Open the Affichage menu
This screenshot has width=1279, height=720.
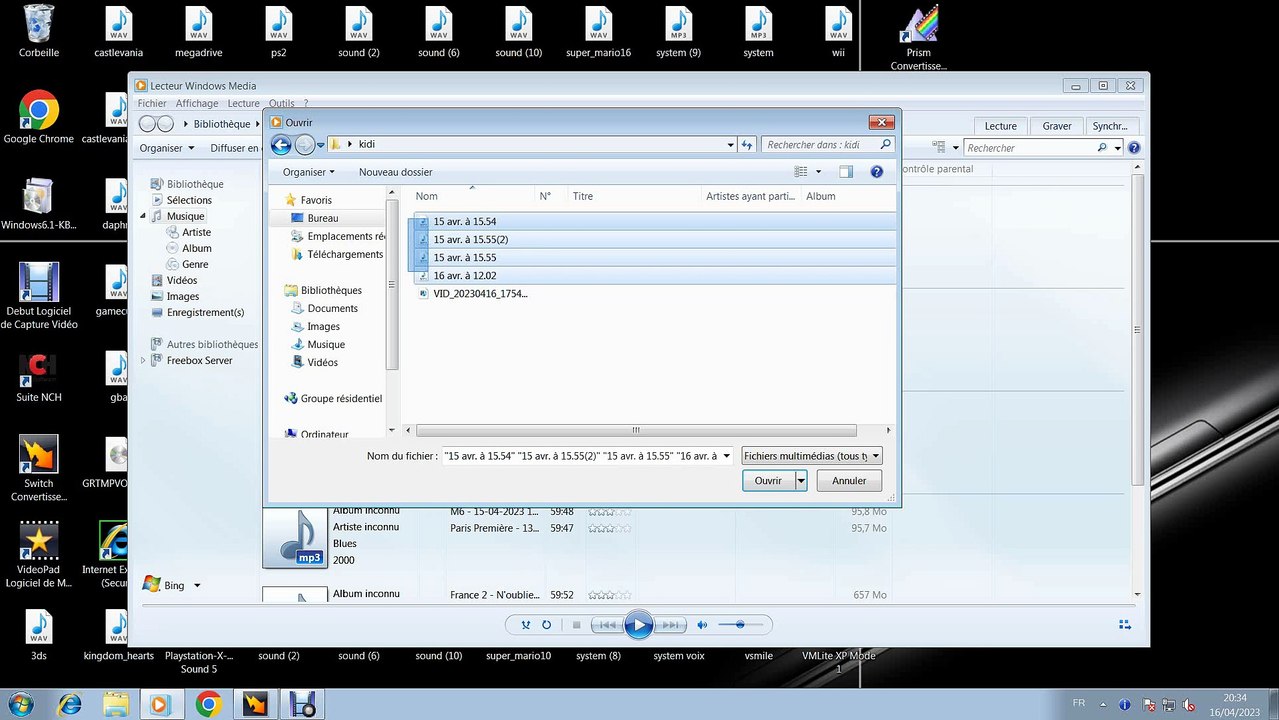197,103
